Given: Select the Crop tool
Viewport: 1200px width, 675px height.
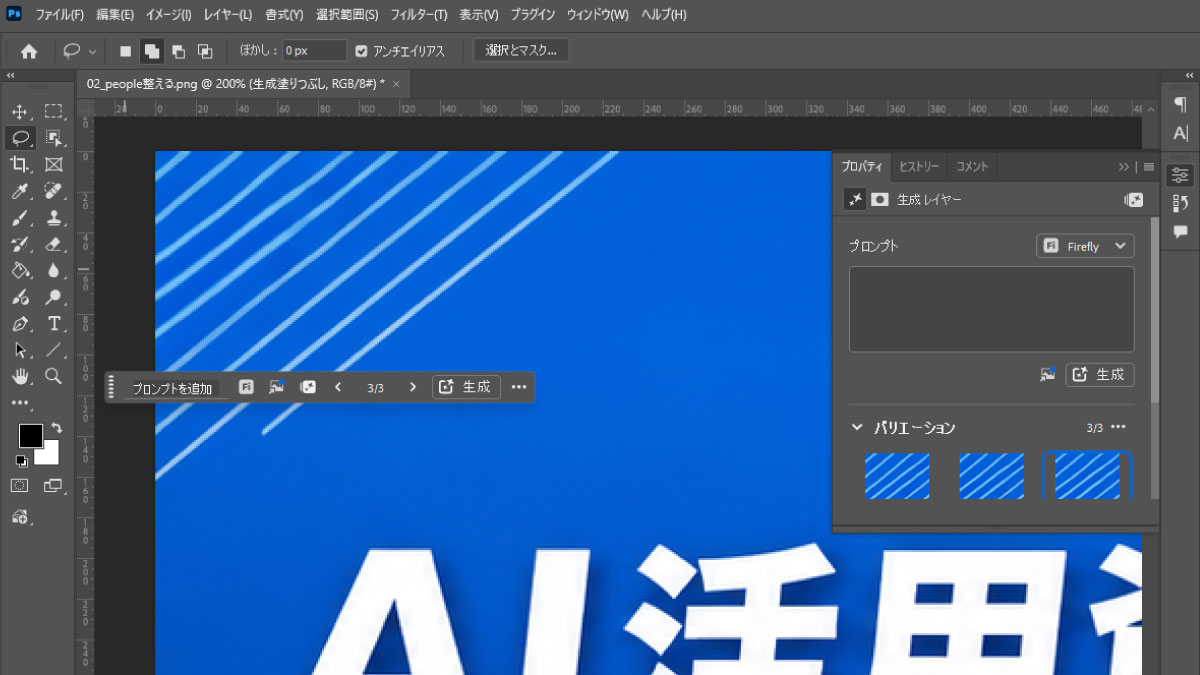Looking at the screenshot, I should (20, 164).
